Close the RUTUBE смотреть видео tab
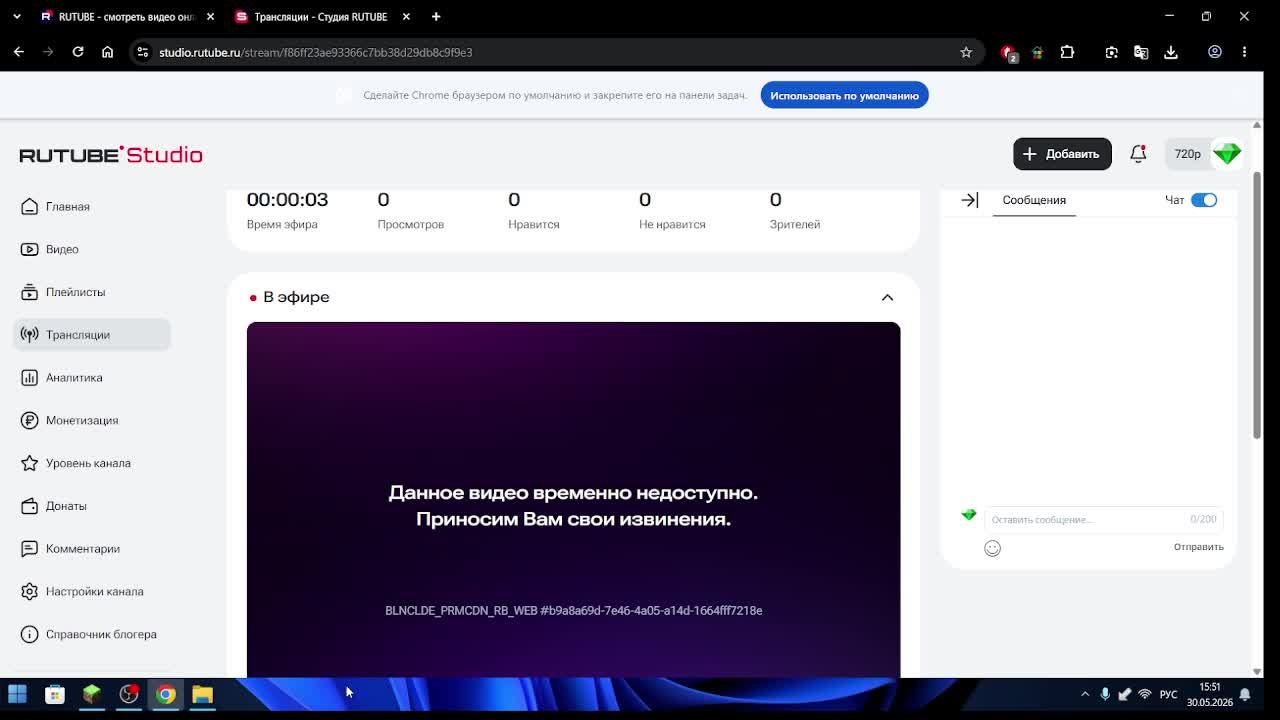The height and width of the screenshot is (720, 1280). coord(210,17)
